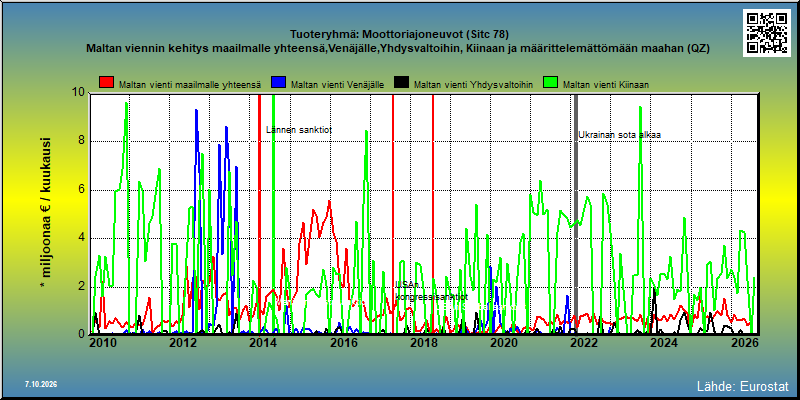The width and height of the screenshot is (800, 400).
Task: Click the y-axis value 2
Action: click(x=82, y=286)
